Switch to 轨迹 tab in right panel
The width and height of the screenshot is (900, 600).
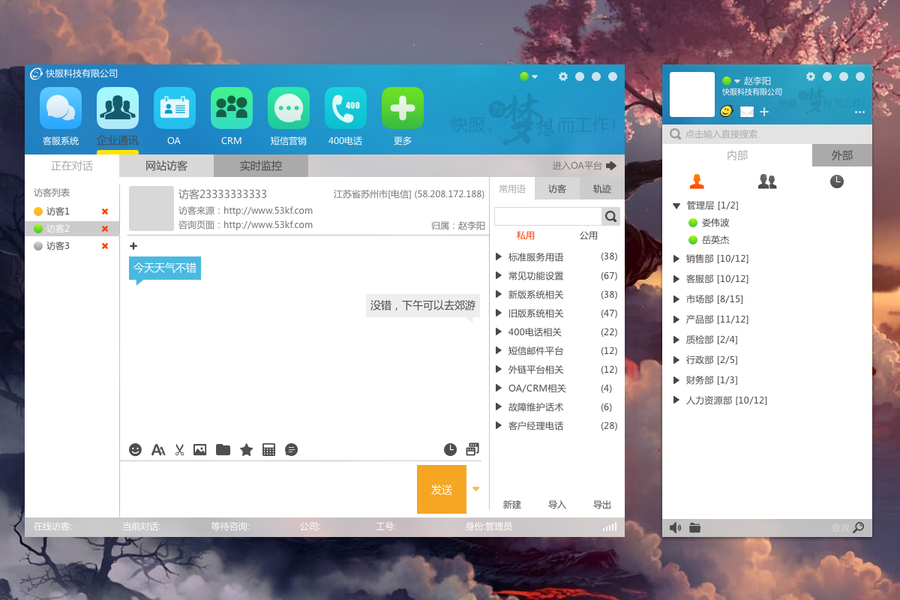(x=602, y=189)
